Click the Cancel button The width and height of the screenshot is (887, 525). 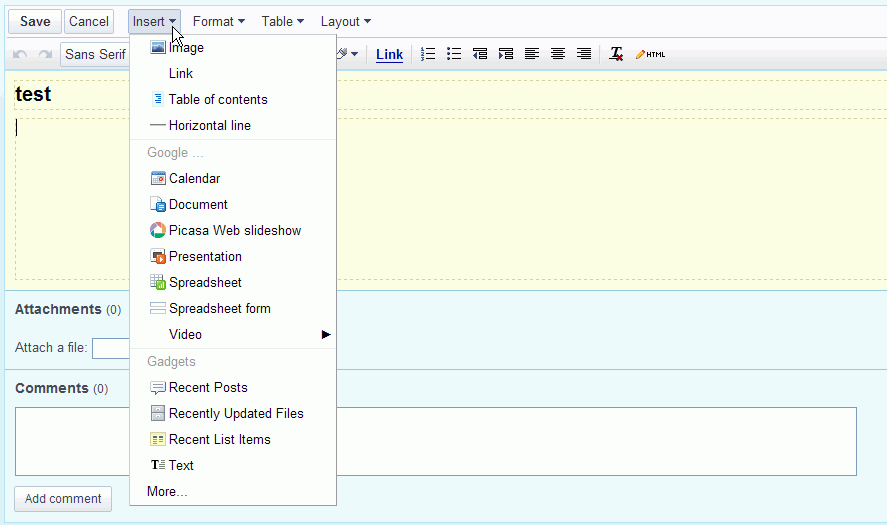point(89,21)
